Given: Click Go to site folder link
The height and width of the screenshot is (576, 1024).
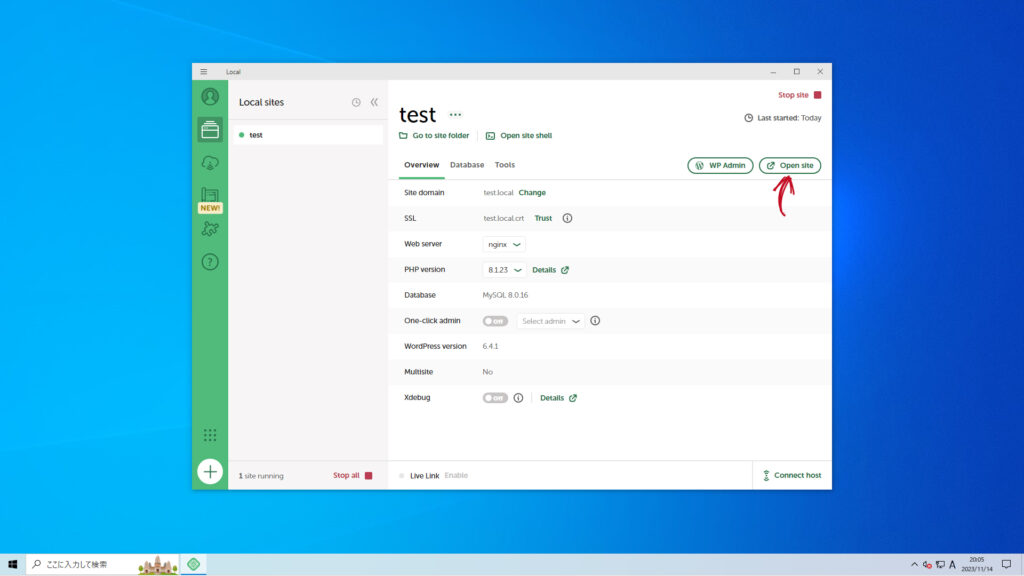Looking at the screenshot, I should point(434,136).
